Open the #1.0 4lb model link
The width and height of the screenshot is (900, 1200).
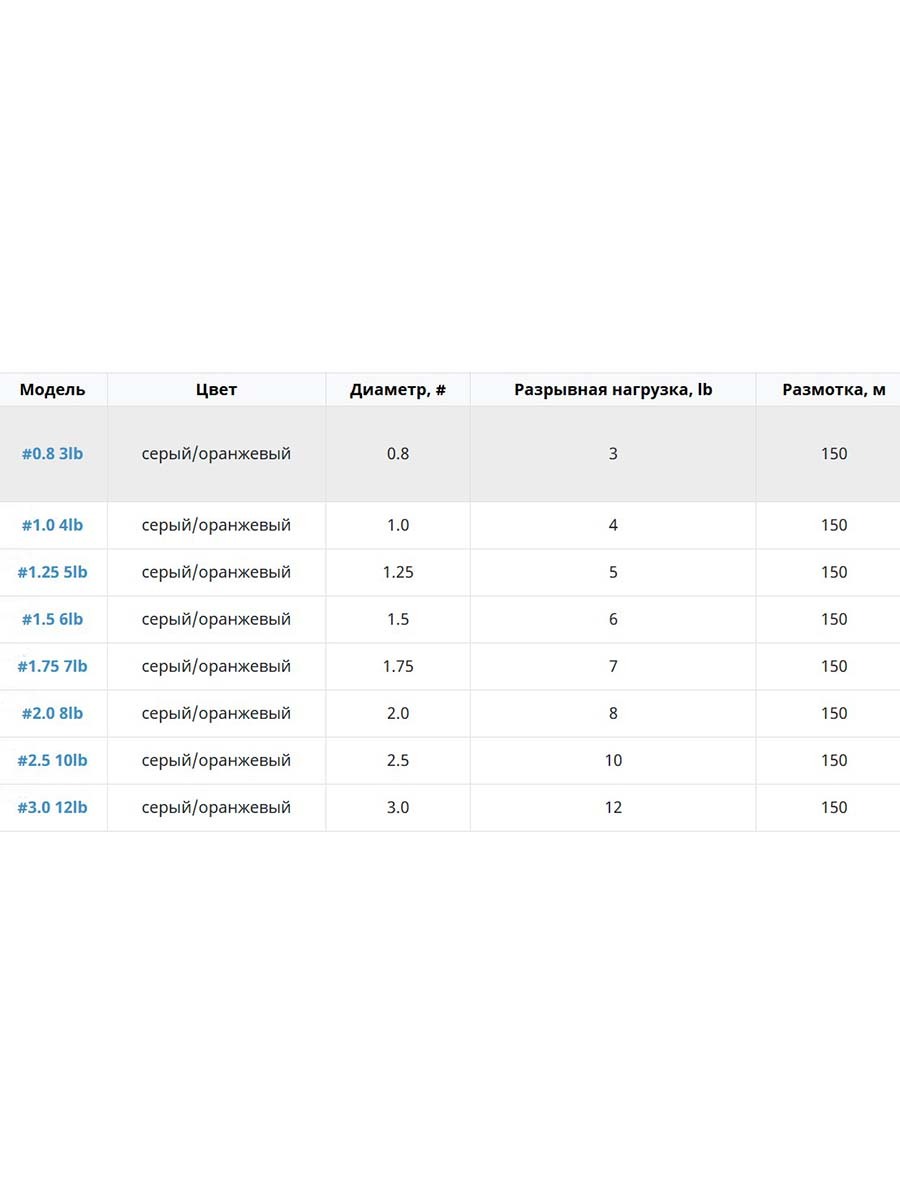(x=52, y=525)
